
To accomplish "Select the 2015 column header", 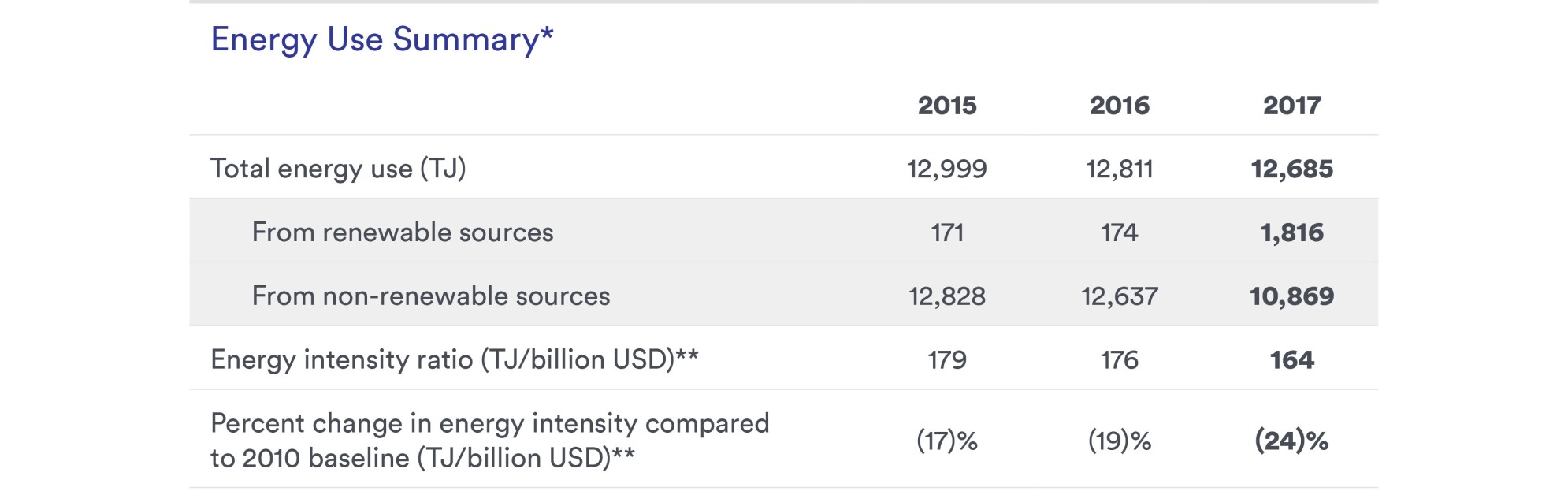I will [947, 106].
